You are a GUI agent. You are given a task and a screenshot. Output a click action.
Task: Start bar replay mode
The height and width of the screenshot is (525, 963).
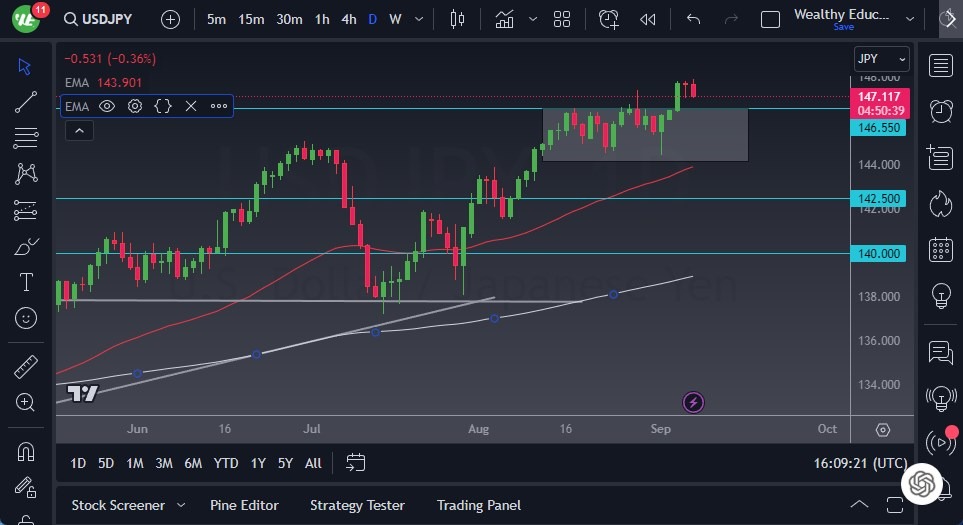click(648, 19)
